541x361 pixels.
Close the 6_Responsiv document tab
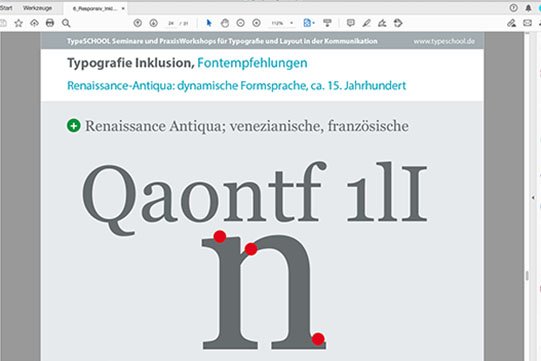[x=123, y=9]
